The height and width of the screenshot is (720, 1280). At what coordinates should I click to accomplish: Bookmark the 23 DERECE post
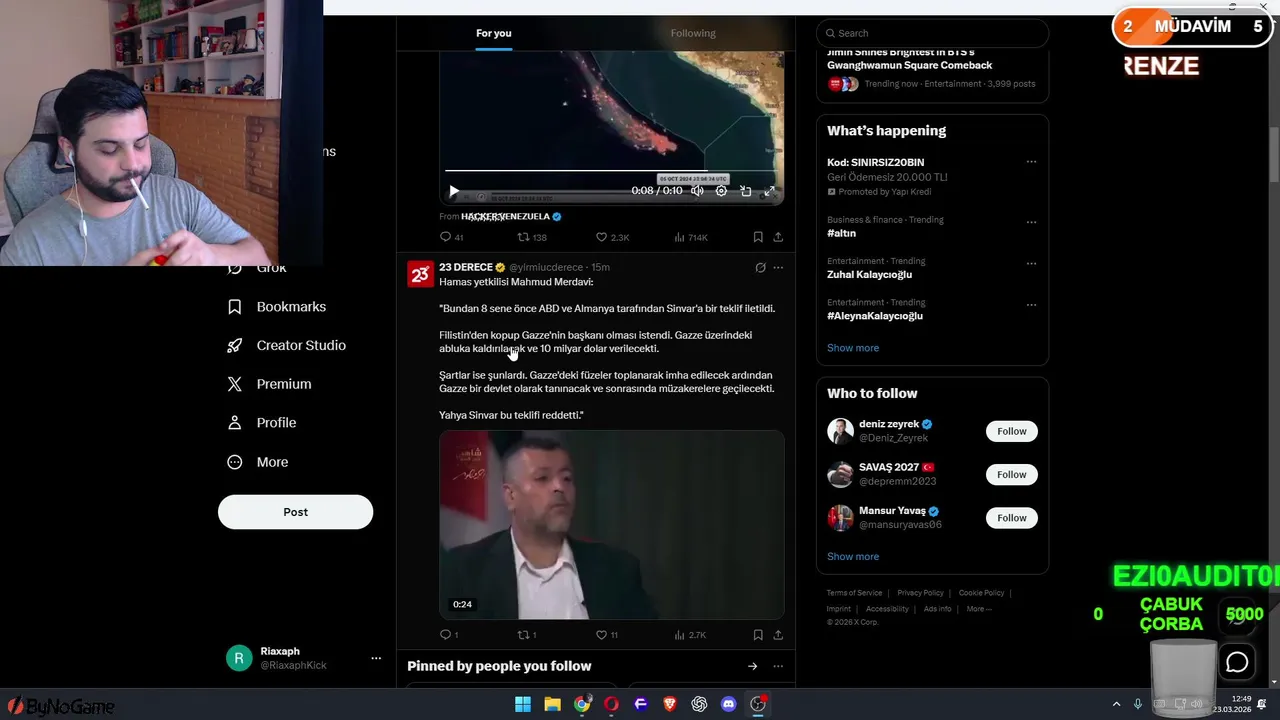[x=758, y=635]
